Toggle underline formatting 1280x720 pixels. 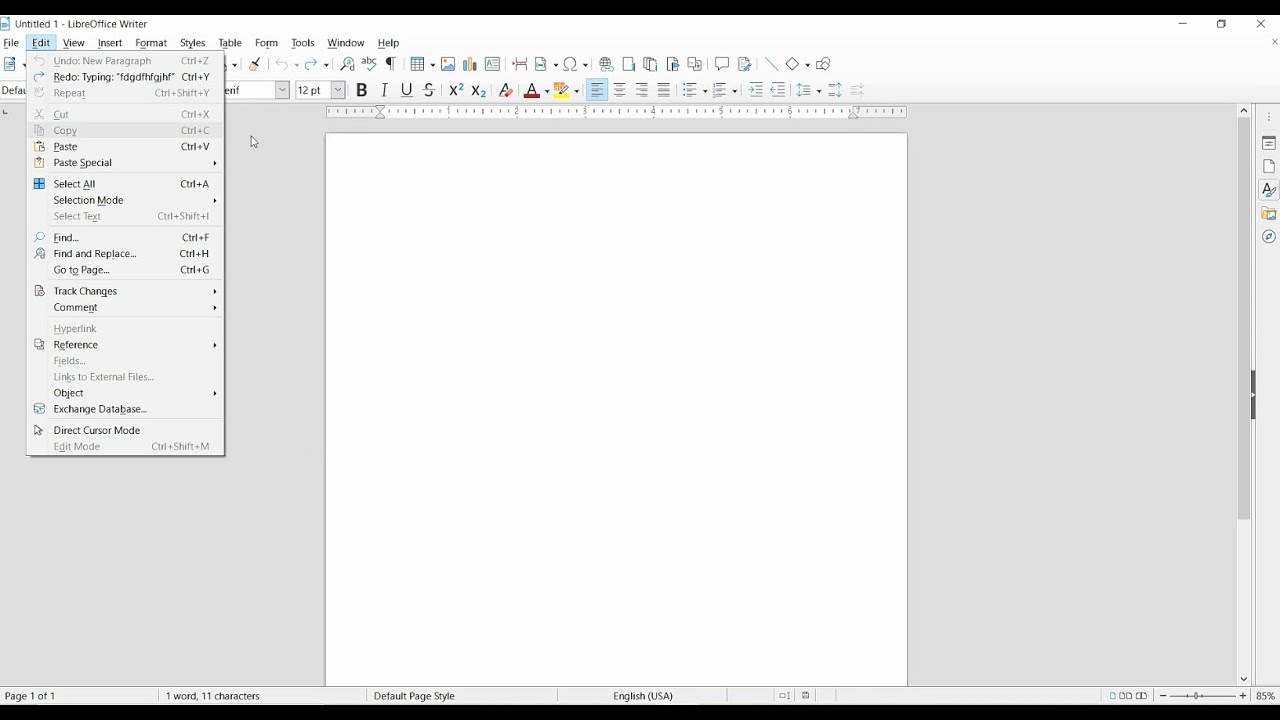[x=407, y=90]
